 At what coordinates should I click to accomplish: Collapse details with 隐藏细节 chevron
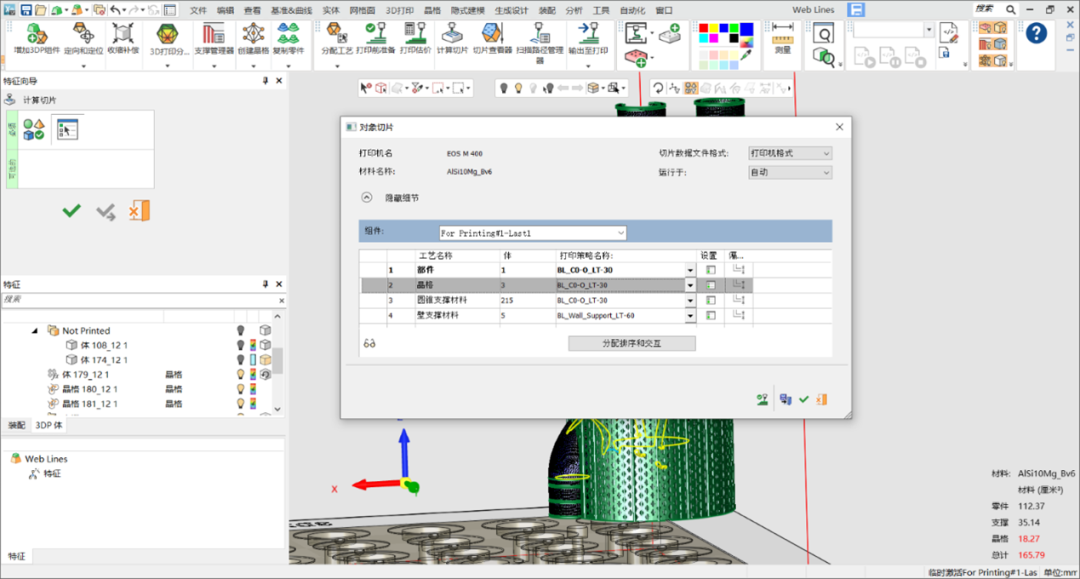[x=366, y=198]
